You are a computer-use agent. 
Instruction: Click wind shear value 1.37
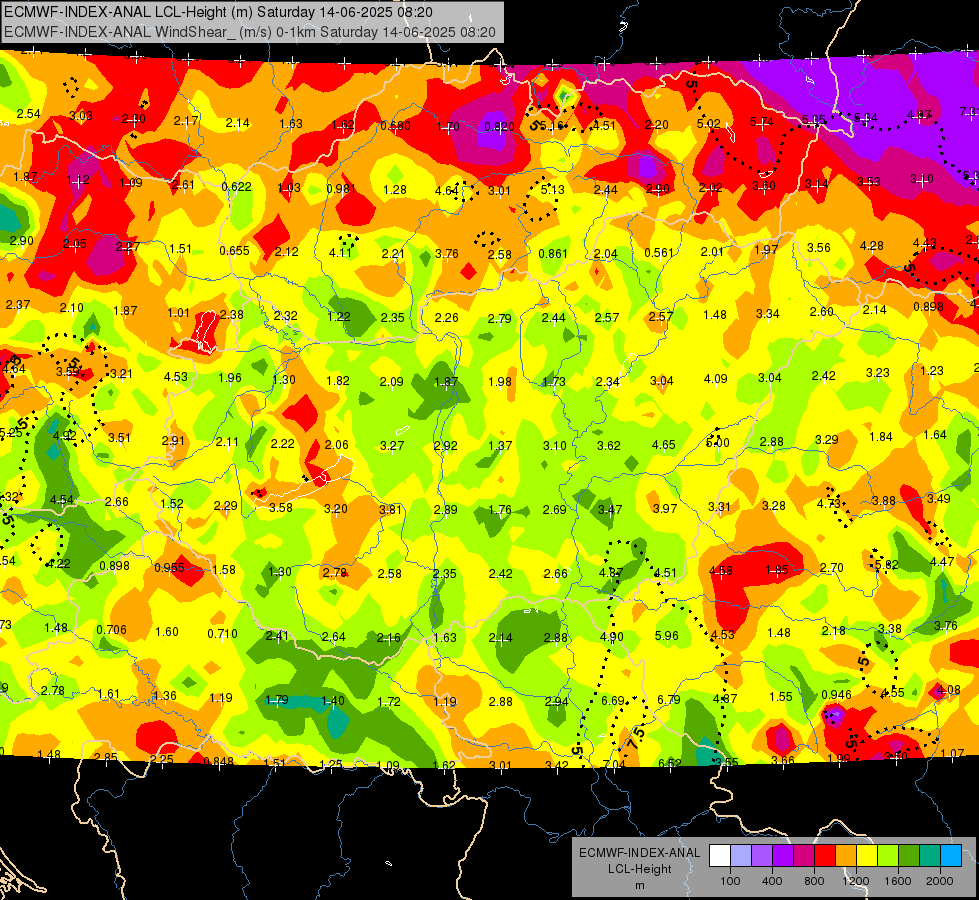(499, 445)
